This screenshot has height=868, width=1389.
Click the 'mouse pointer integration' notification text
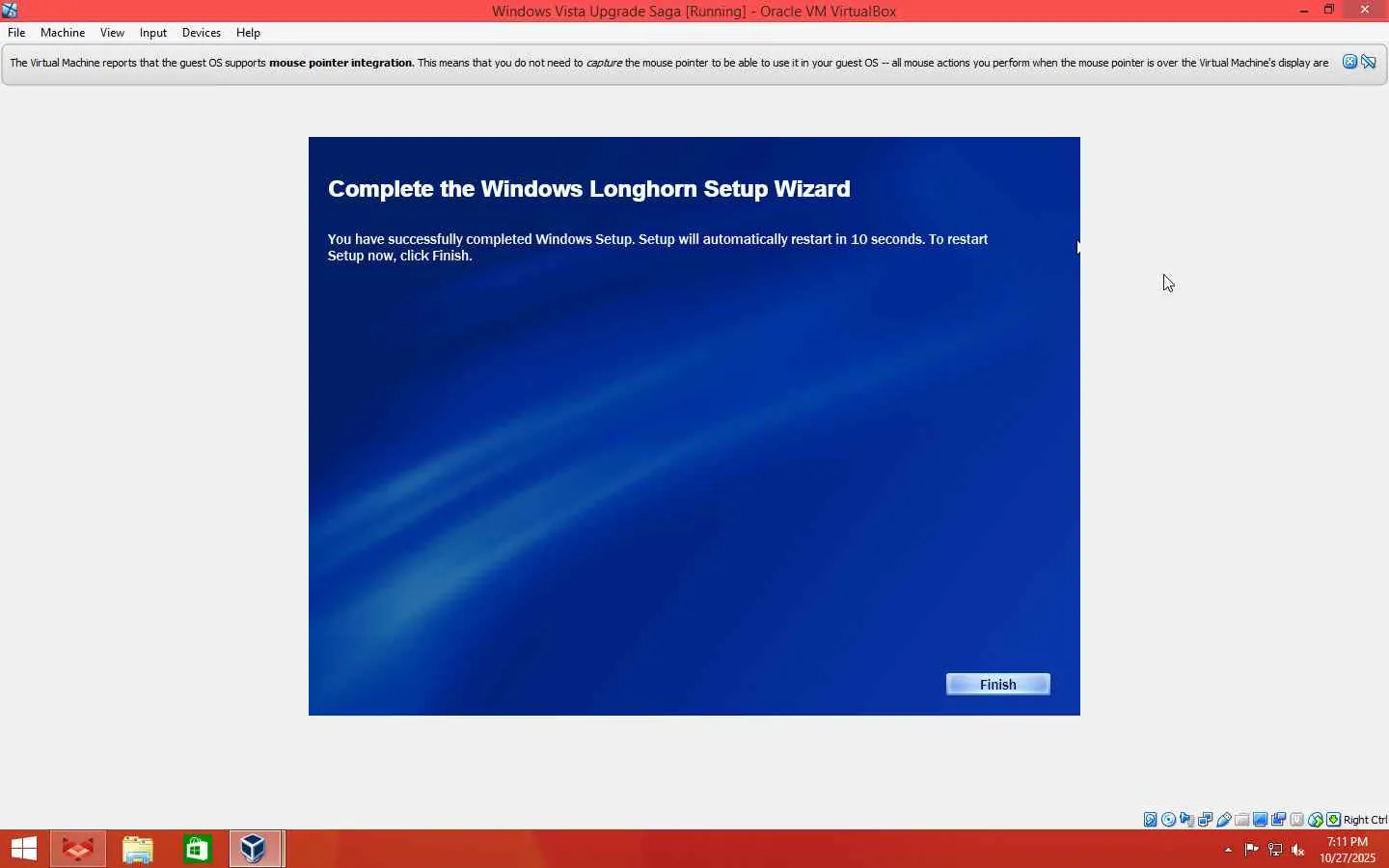click(340, 63)
